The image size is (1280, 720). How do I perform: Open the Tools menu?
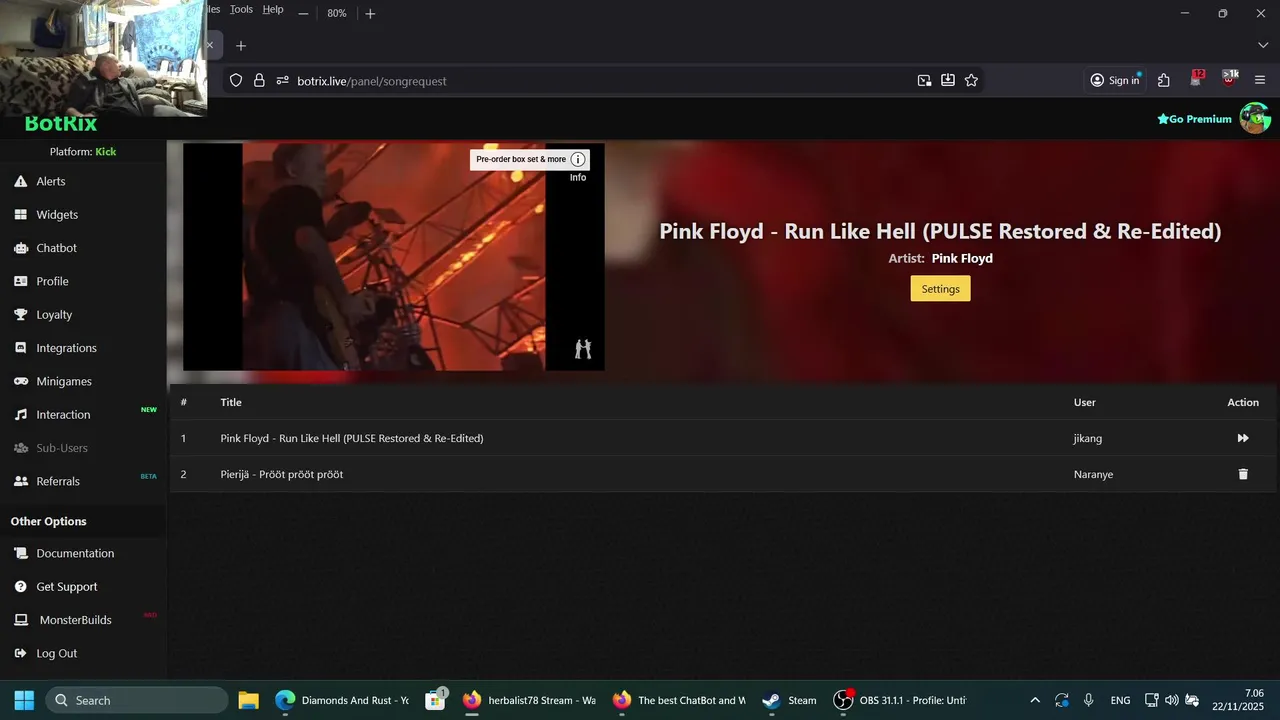(x=241, y=9)
